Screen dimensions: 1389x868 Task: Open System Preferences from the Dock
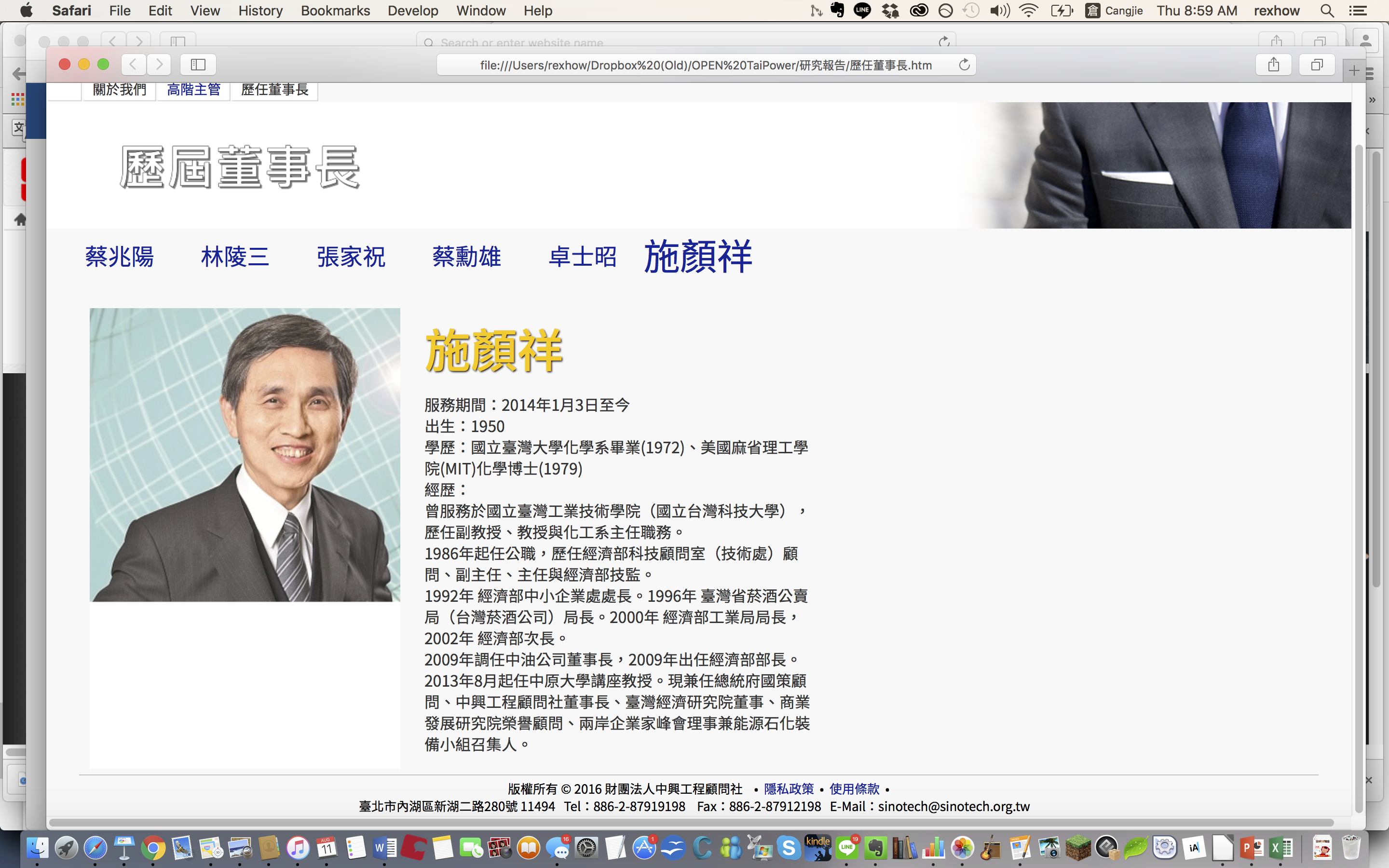click(586, 847)
